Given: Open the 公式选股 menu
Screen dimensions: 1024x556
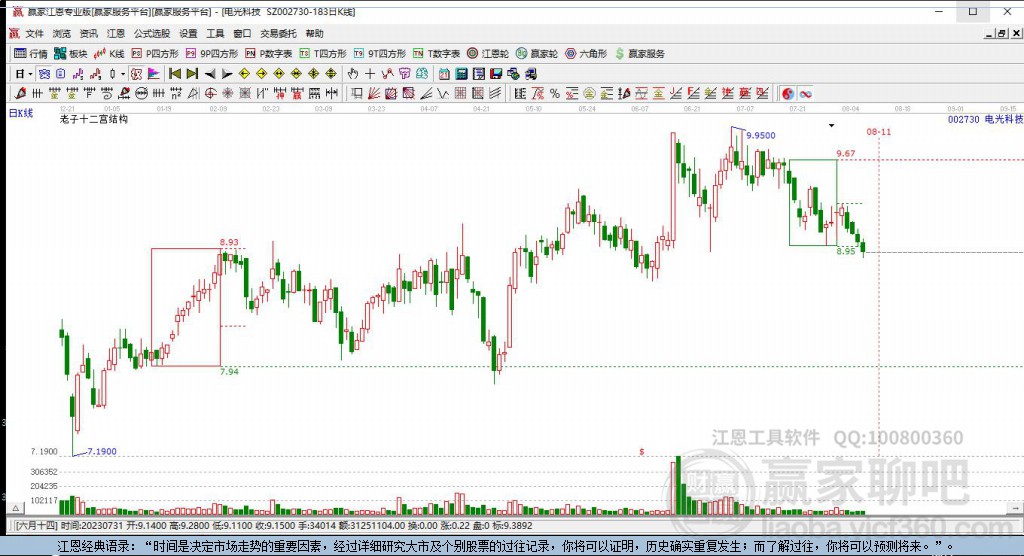Looking at the screenshot, I should (152, 33).
